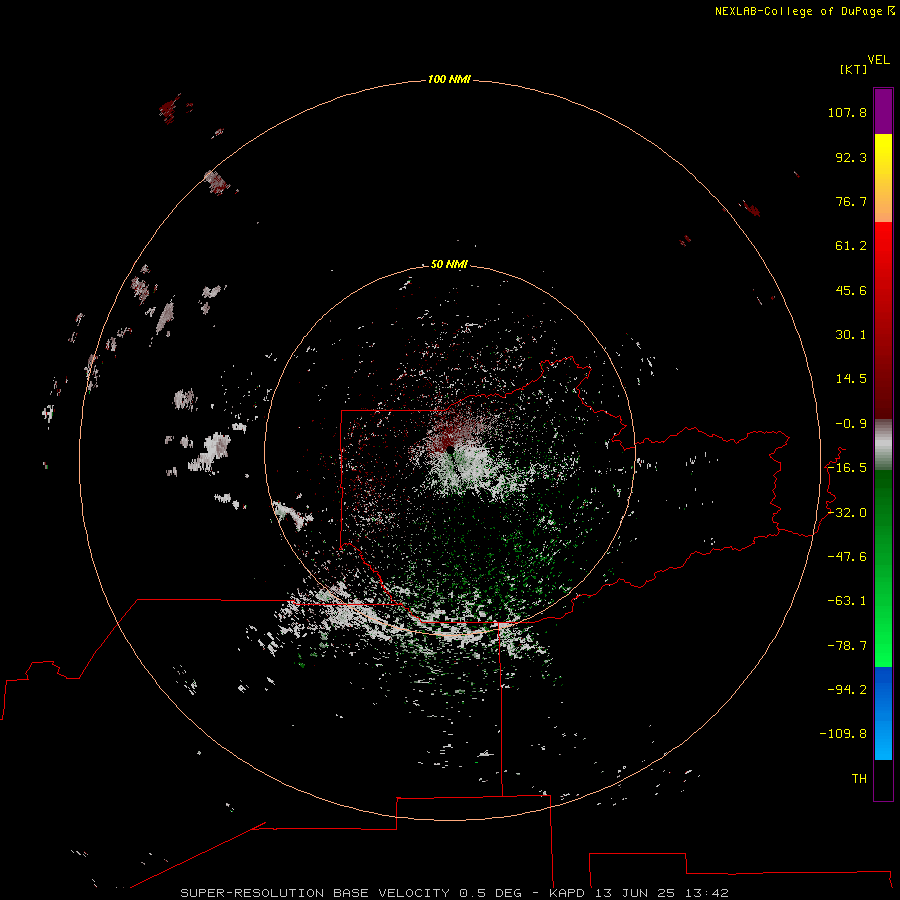Click the 76.7 velocity scale value
Screen dimensions: 900x900
coord(851,201)
